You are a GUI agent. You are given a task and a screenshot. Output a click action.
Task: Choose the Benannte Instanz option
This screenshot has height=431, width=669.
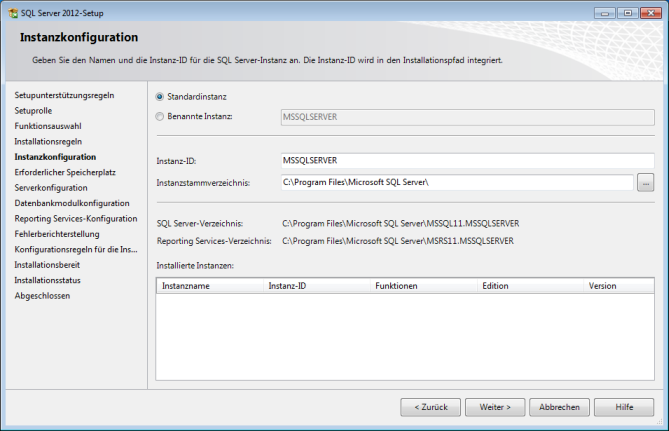160,117
